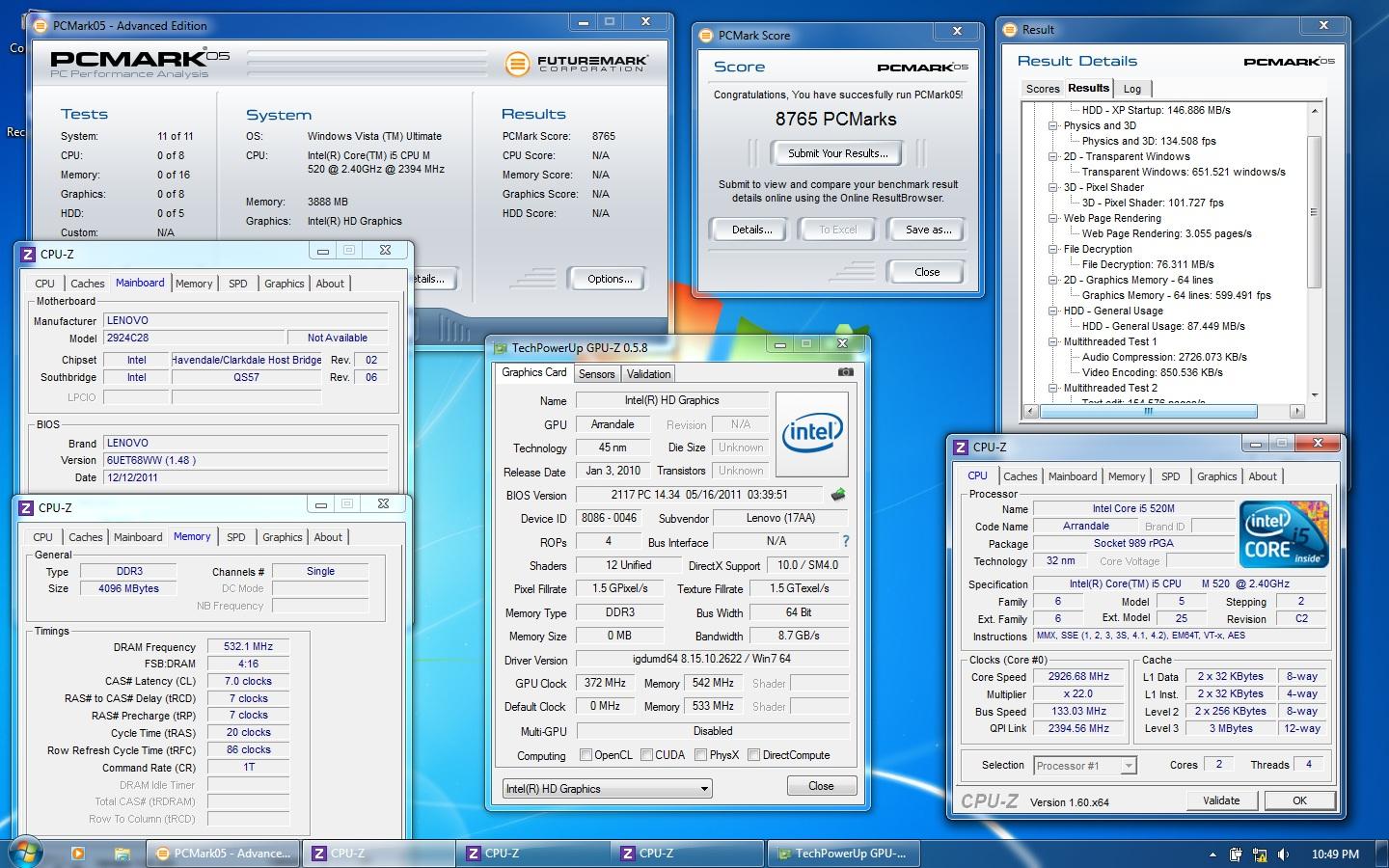Click PCMark05 Advanced Edition title bar icon
Screen dimensions: 1389x868
pyautogui.click(x=41, y=25)
